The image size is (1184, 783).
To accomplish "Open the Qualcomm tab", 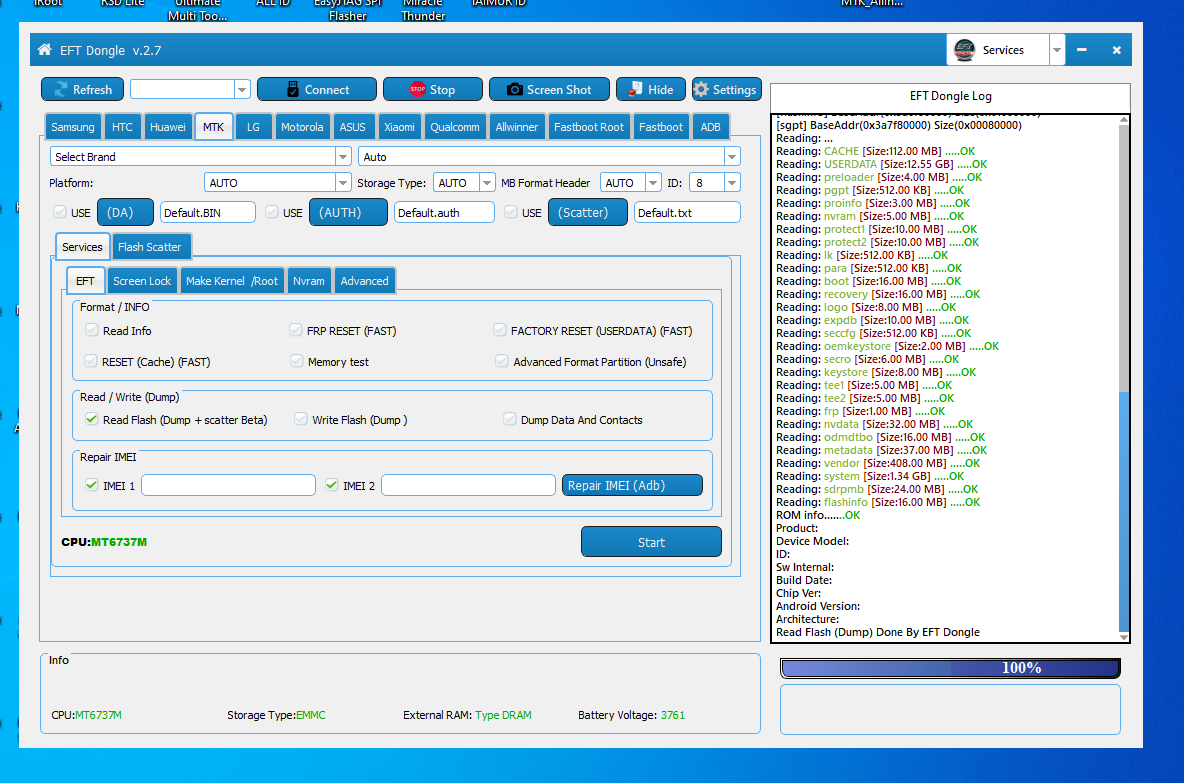I will click(x=455, y=127).
